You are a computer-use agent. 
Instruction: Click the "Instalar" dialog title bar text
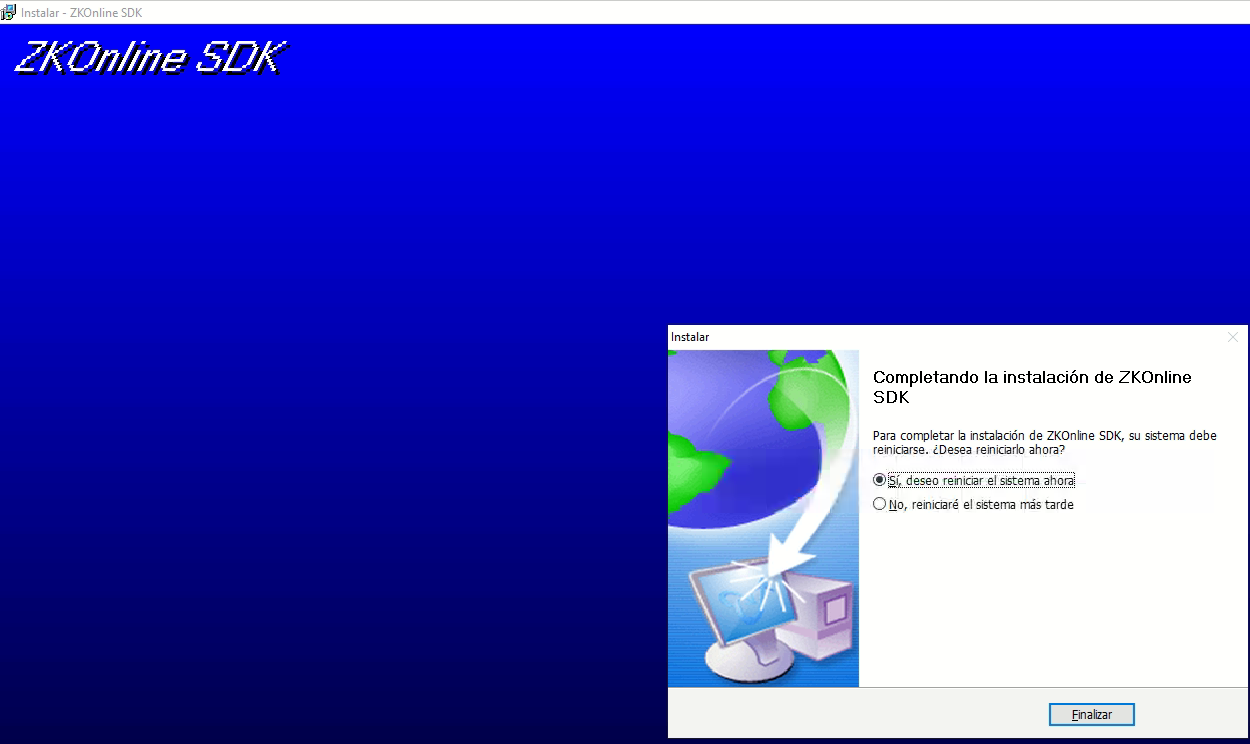[x=690, y=338]
